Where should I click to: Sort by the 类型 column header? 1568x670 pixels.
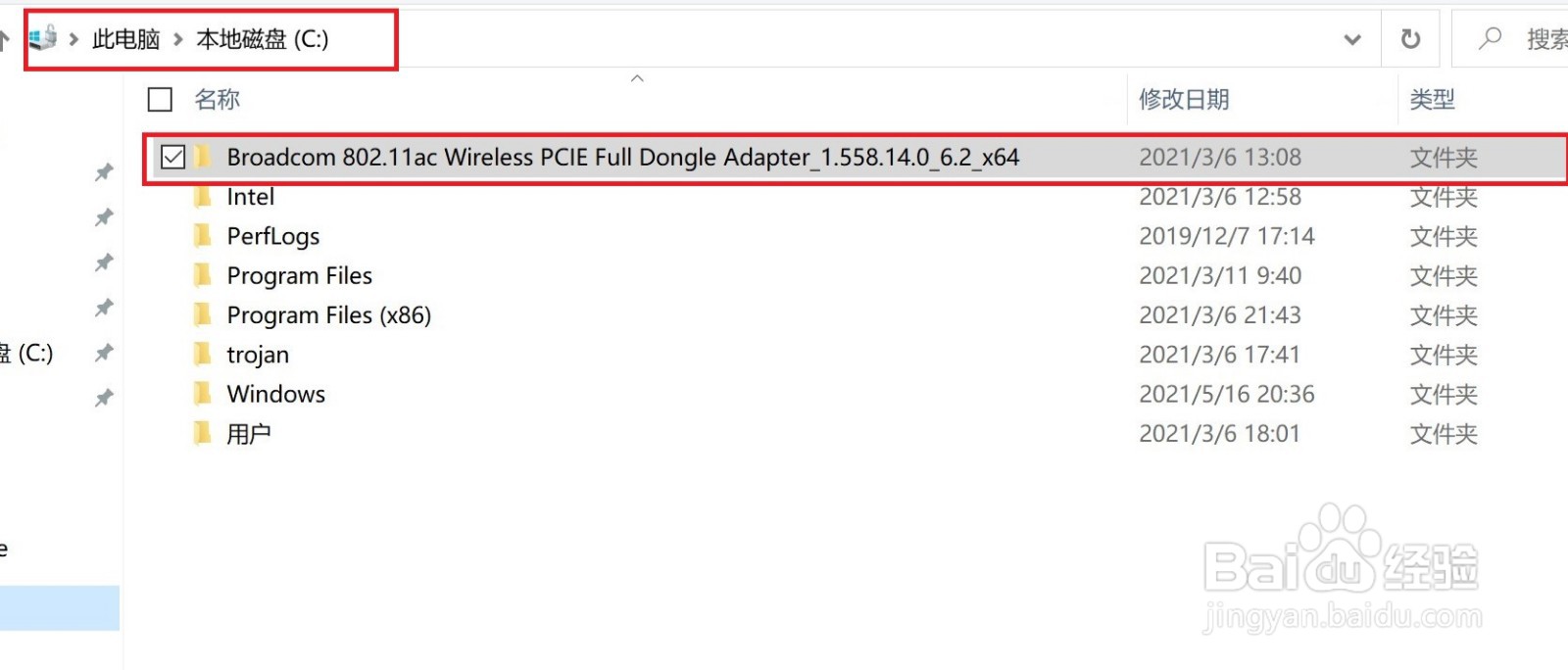pos(1432,99)
